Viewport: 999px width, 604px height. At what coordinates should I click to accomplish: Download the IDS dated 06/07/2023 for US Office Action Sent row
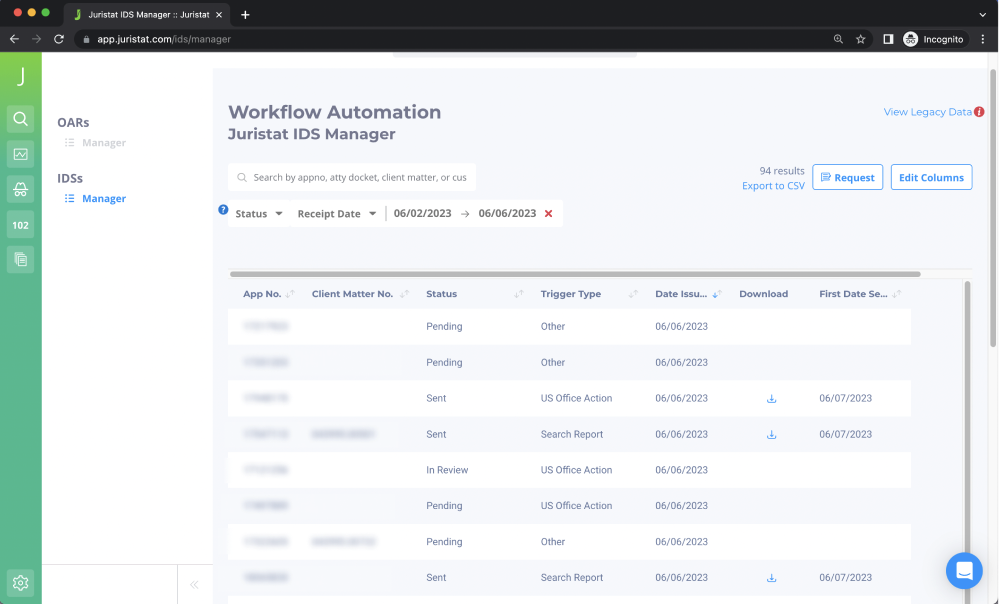coord(772,398)
